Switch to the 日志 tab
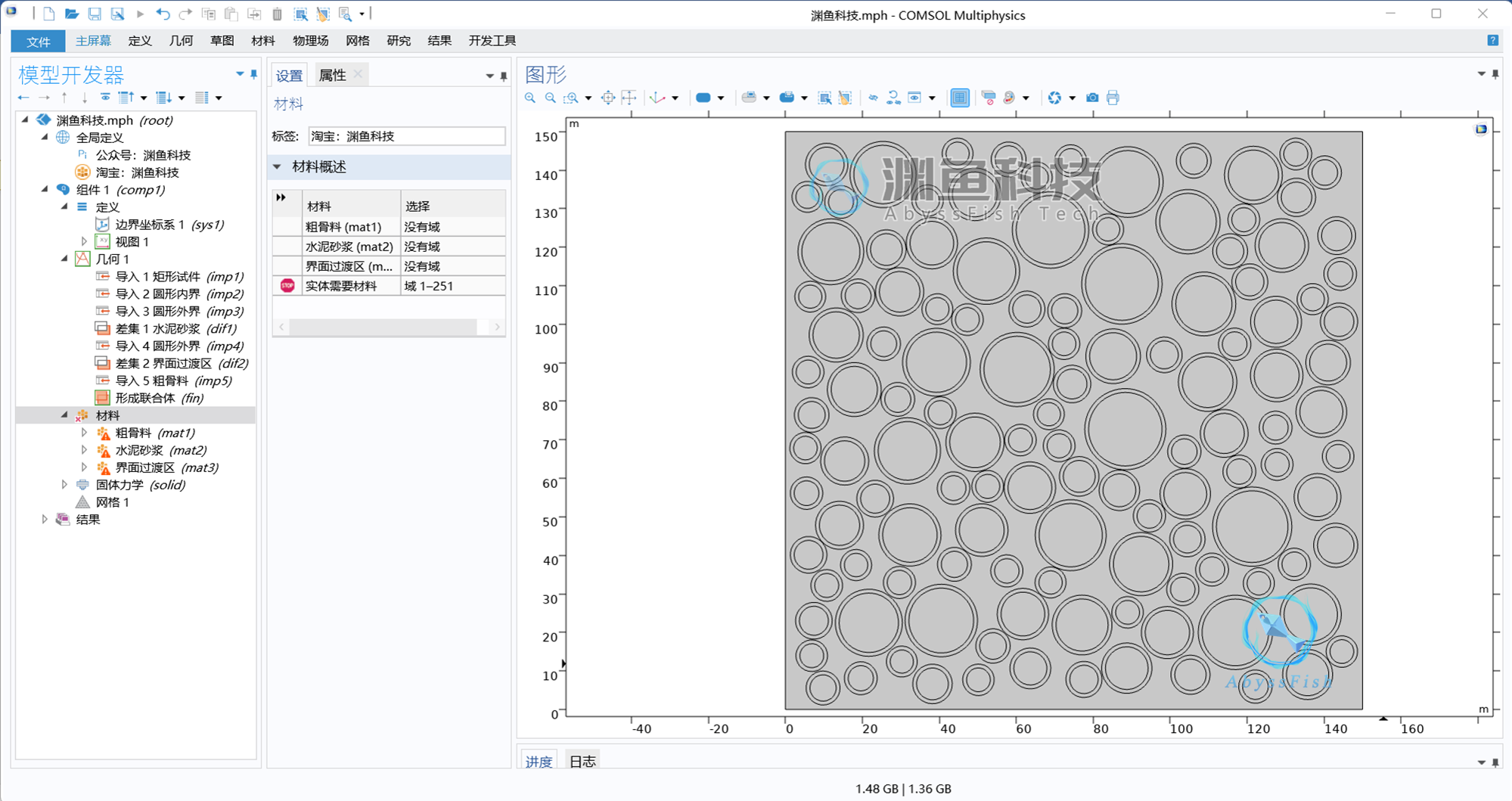1512x801 pixels. [582, 761]
